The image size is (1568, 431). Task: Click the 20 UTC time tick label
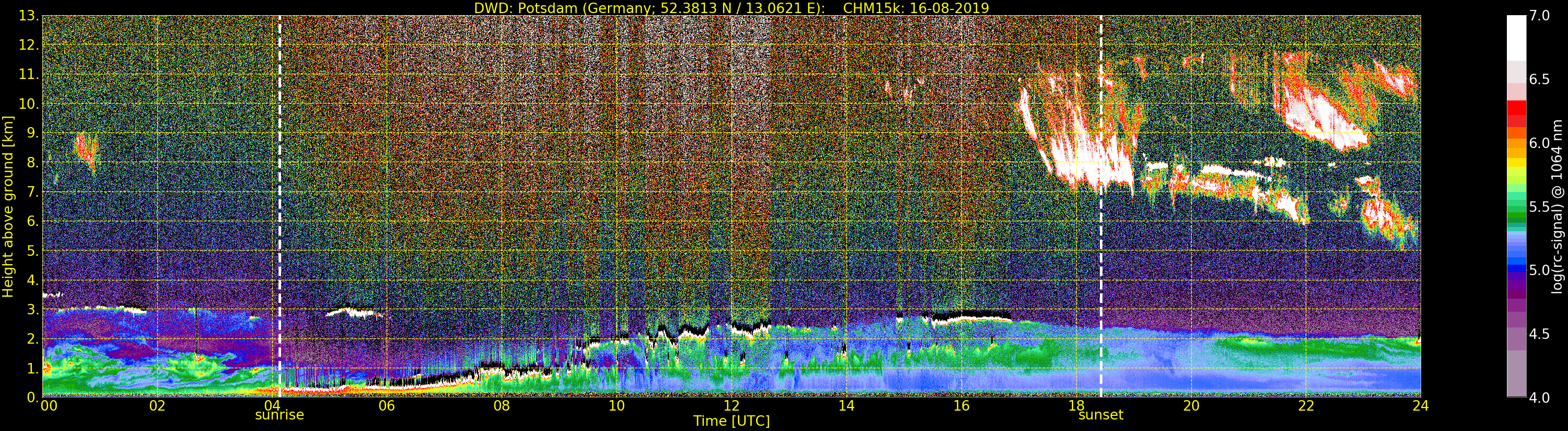tap(1191, 406)
